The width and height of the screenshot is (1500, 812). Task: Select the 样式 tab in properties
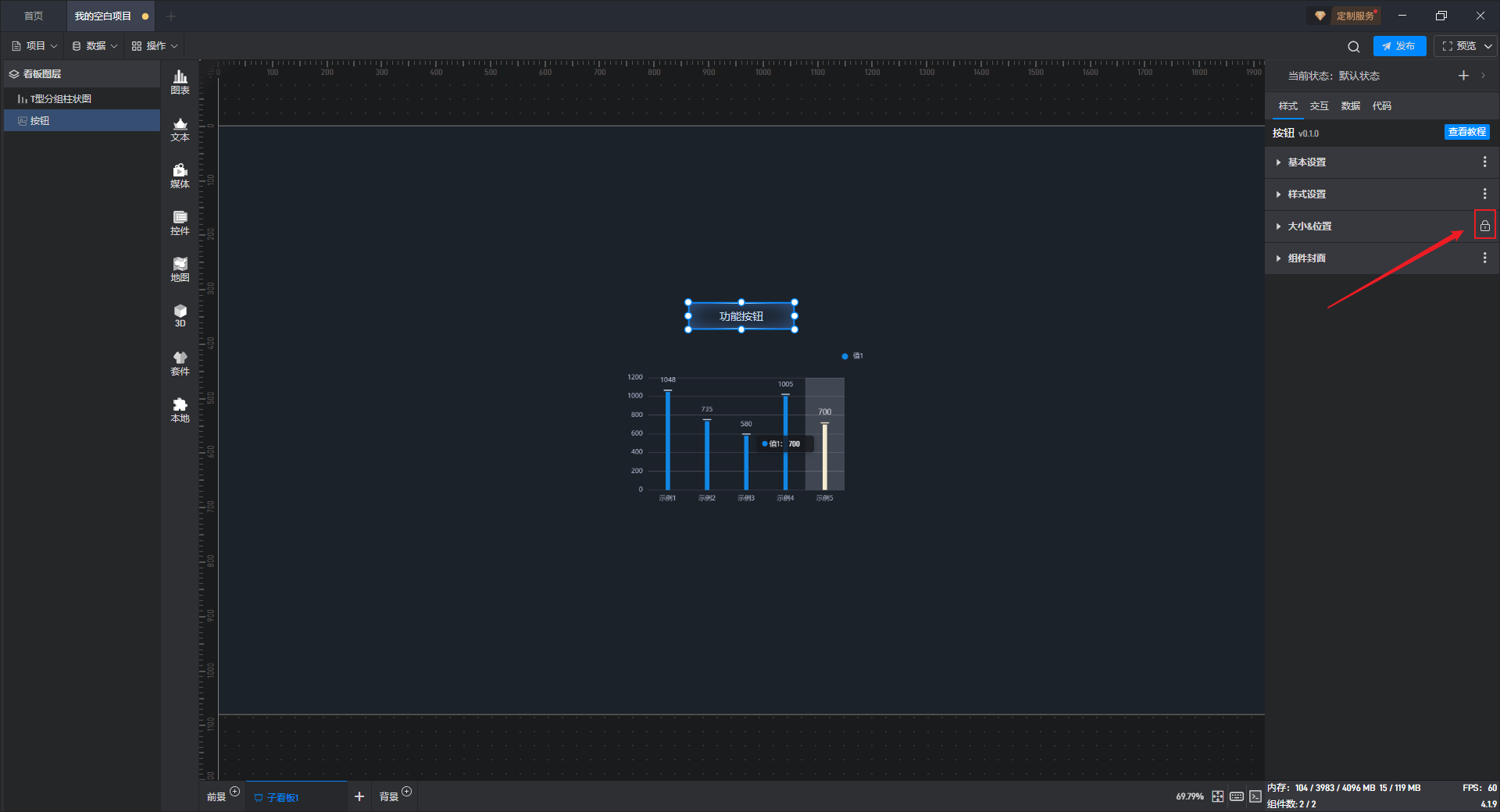point(1288,106)
